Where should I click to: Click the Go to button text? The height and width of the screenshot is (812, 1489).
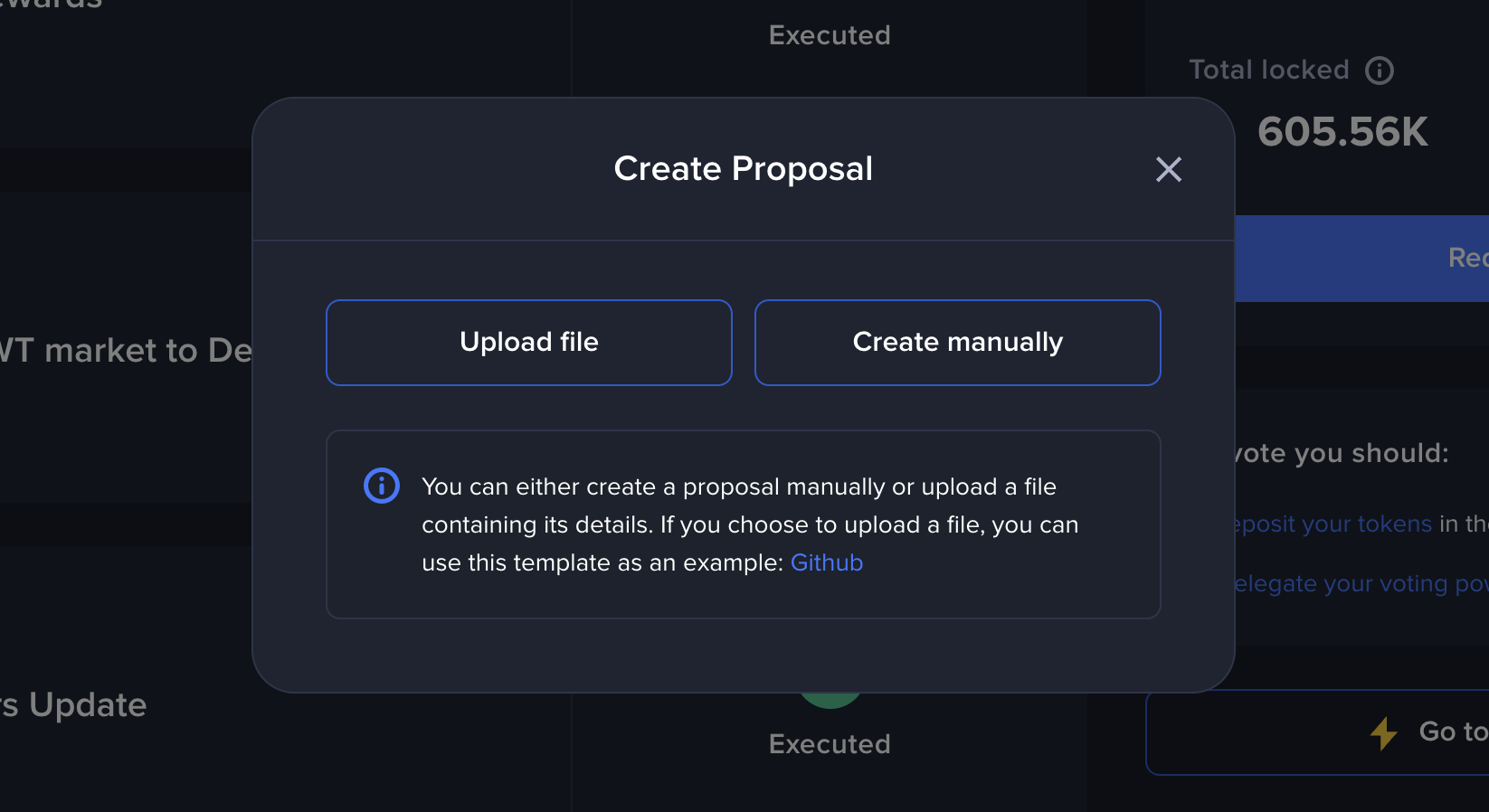tap(1454, 731)
